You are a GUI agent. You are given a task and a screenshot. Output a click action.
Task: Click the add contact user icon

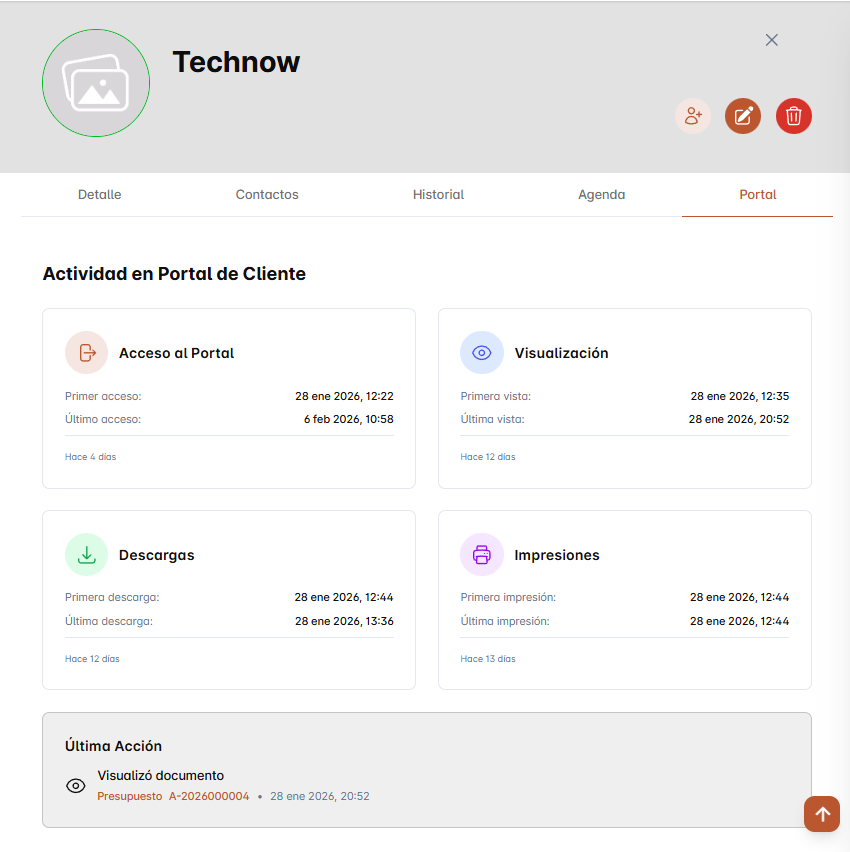[x=693, y=116]
